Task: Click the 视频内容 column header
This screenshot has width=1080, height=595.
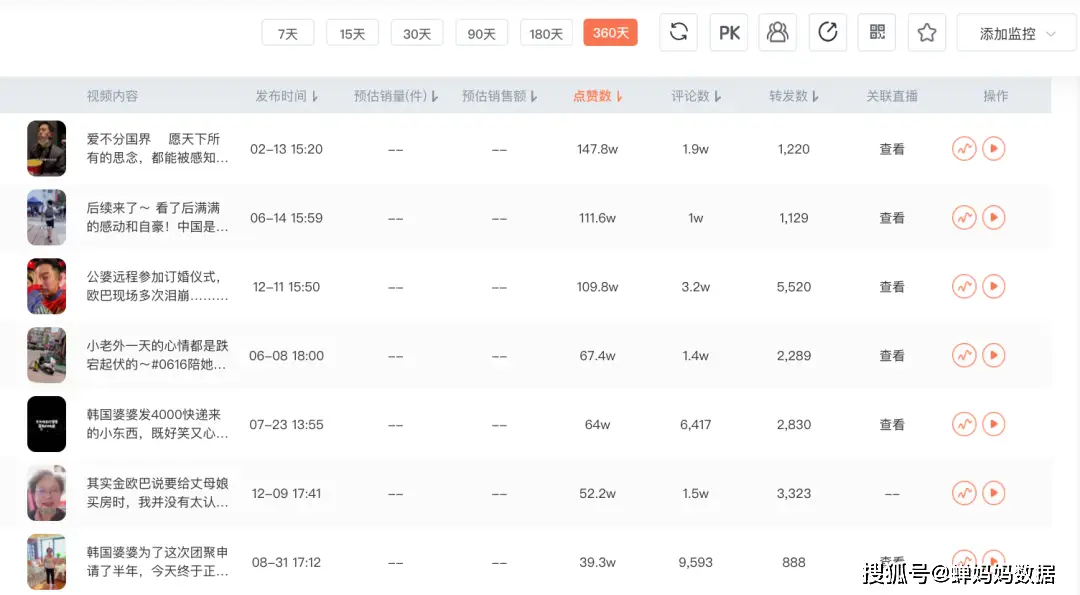Action: (x=112, y=96)
